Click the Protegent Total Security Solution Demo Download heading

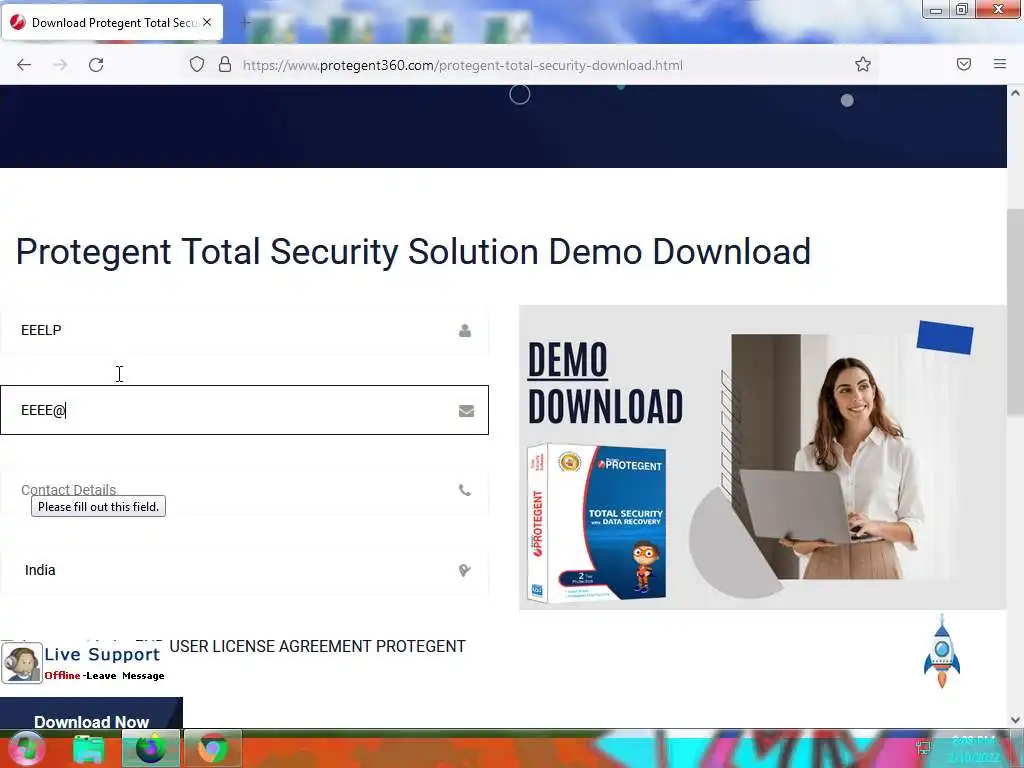(413, 252)
